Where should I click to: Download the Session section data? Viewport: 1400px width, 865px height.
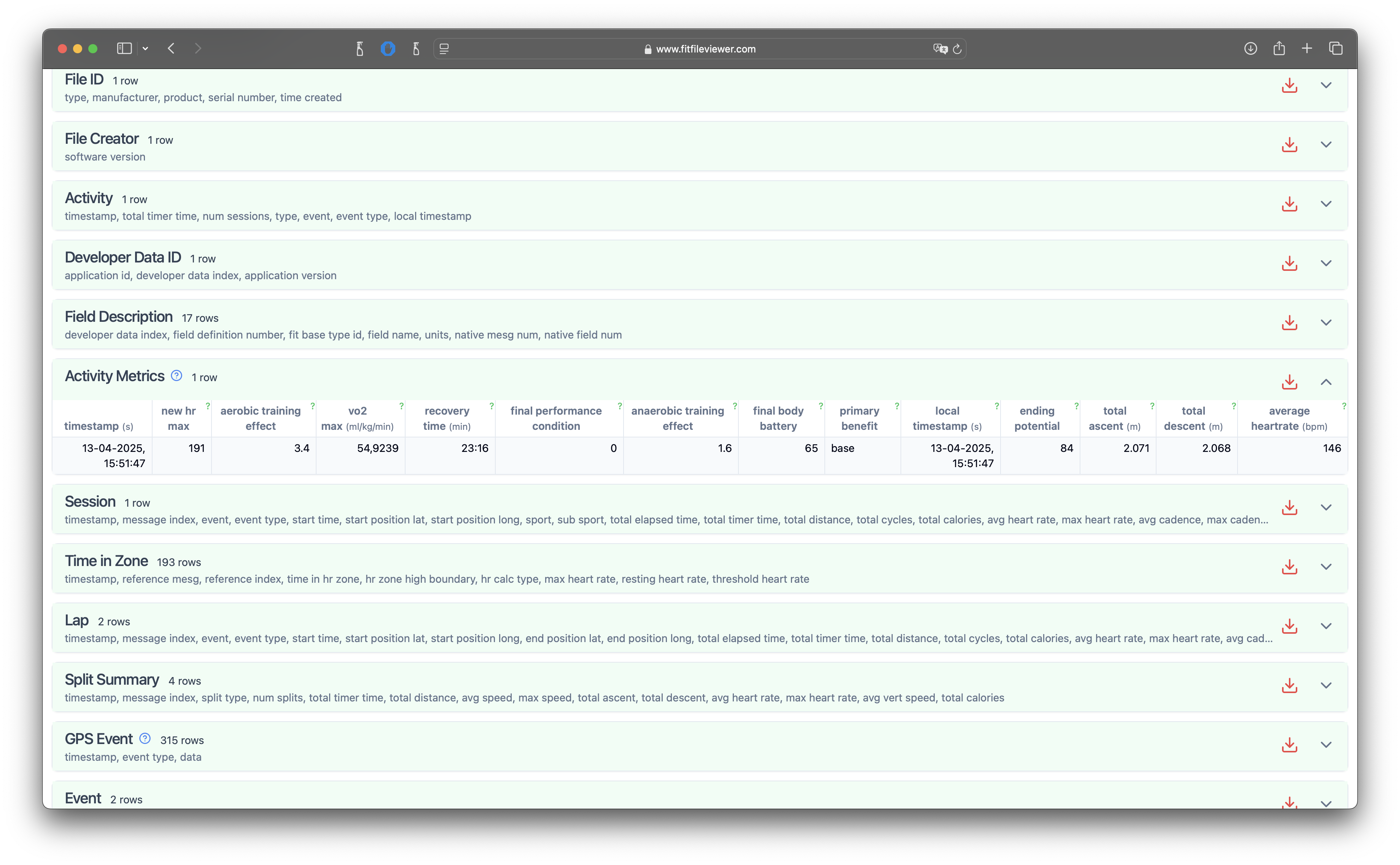click(1289, 507)
